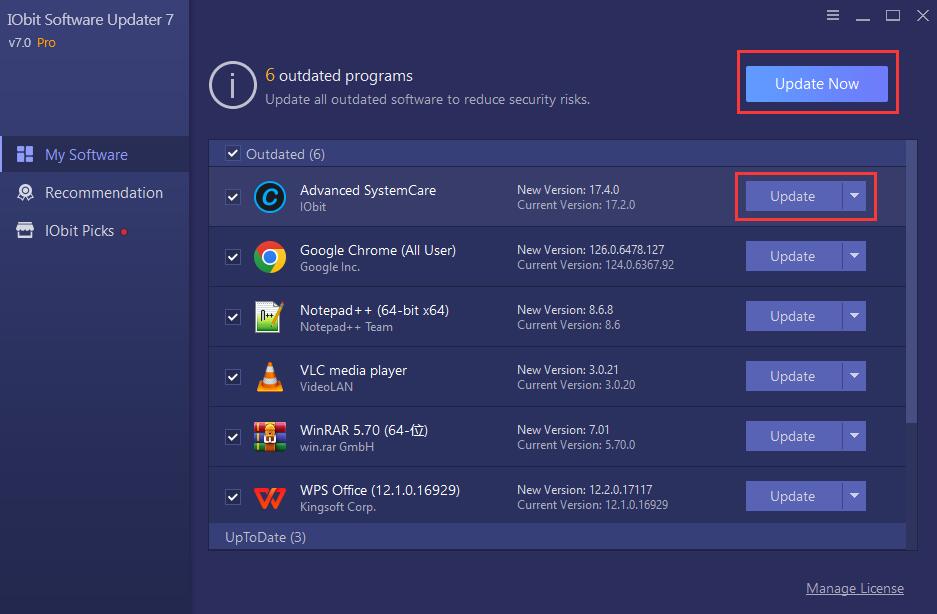
Task: Open the My Software tab
Action: point(95,154)
